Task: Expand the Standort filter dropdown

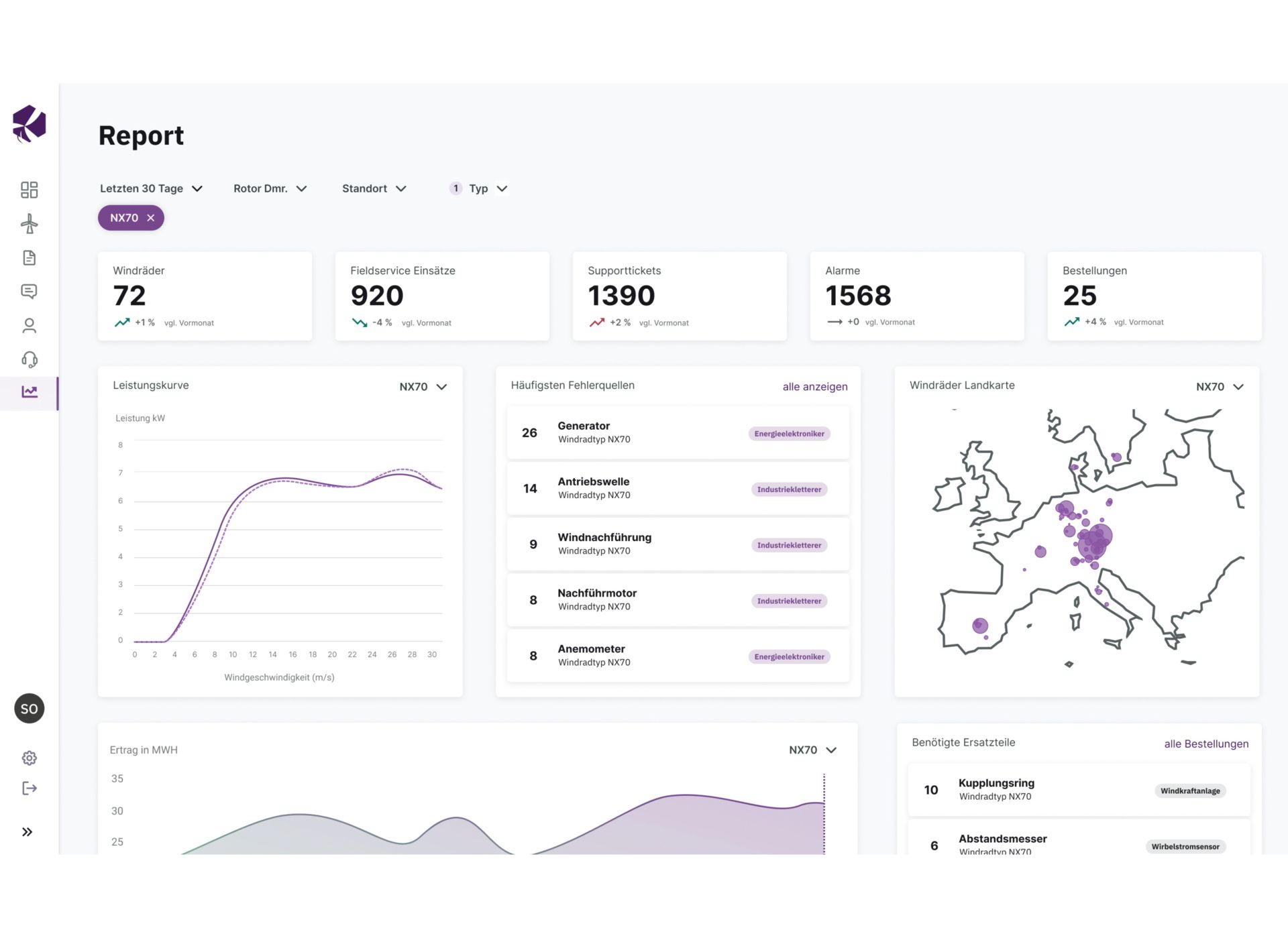Action: [x=374, y=188]
